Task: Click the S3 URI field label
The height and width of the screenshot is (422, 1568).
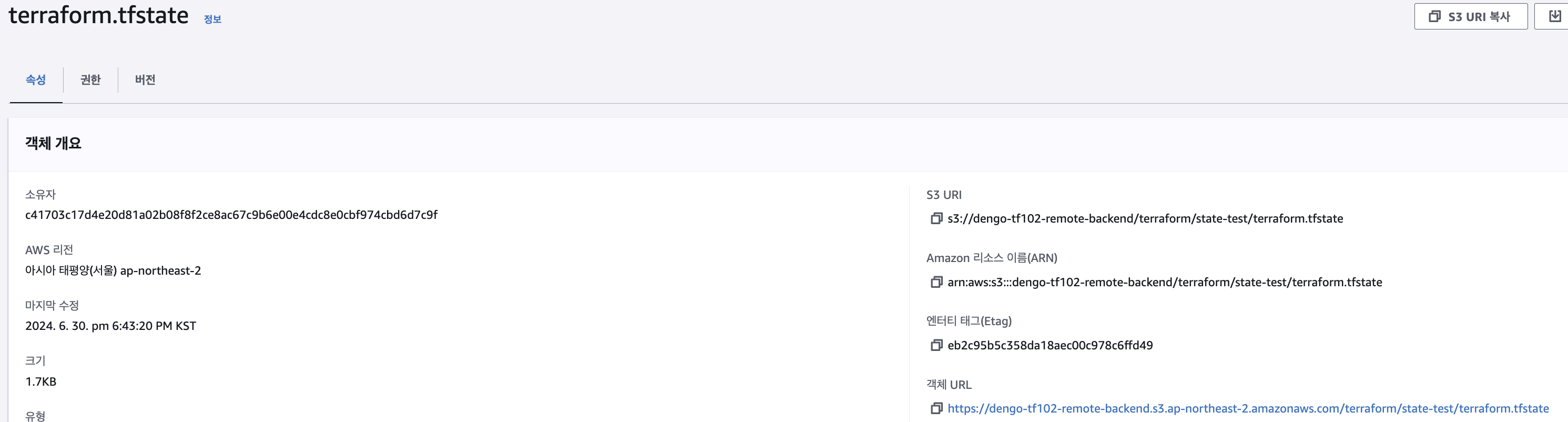Action: coord(944,195)
